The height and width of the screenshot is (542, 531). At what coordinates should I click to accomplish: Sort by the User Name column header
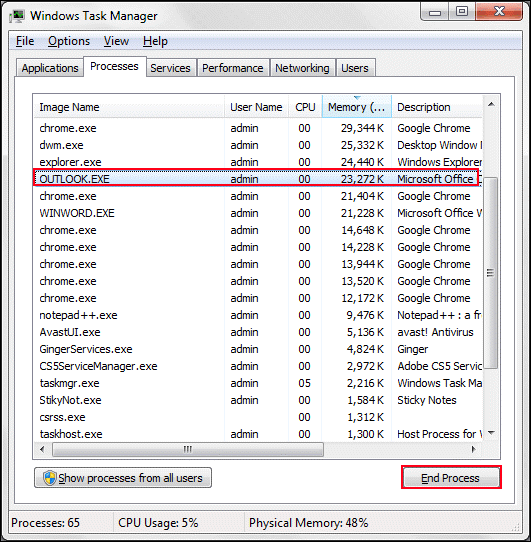(257, 107)
